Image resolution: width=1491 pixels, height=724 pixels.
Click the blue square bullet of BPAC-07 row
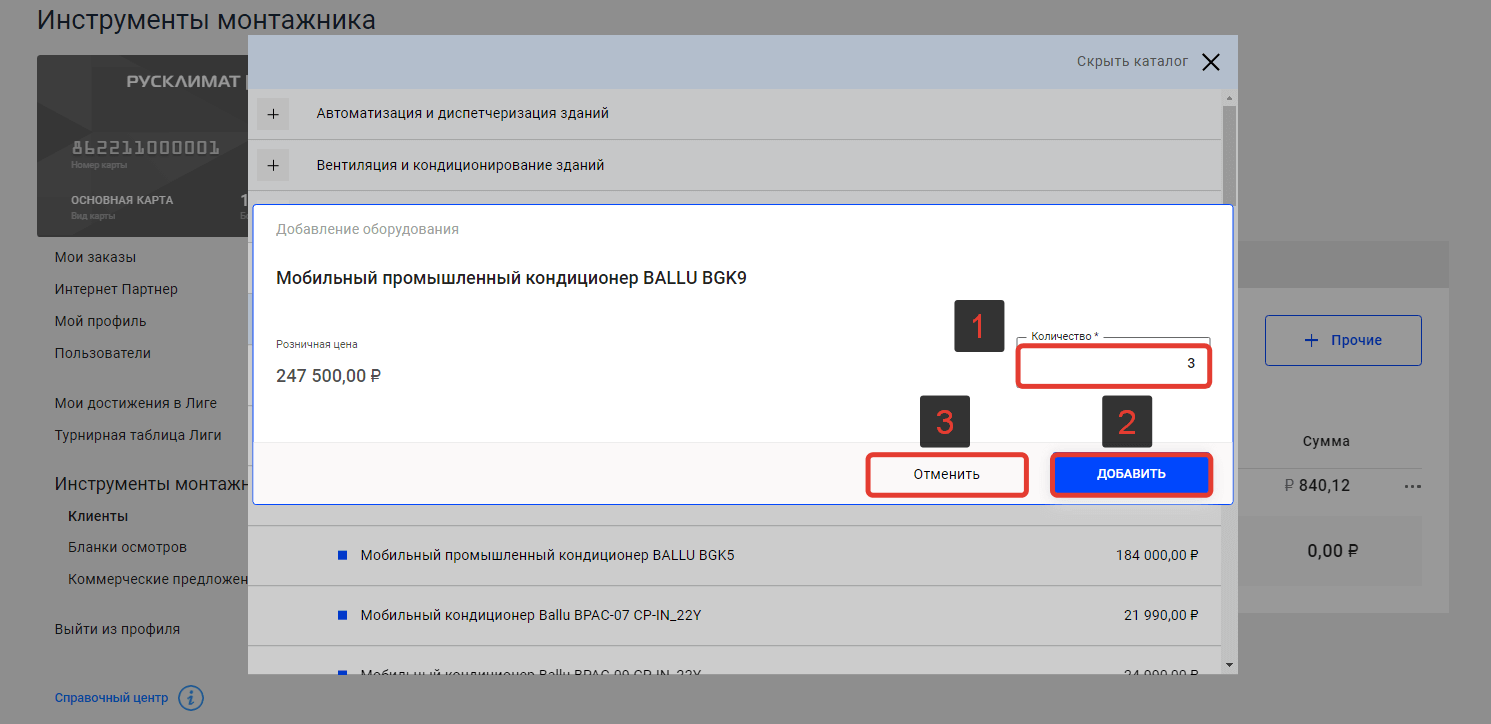[342, 615]
